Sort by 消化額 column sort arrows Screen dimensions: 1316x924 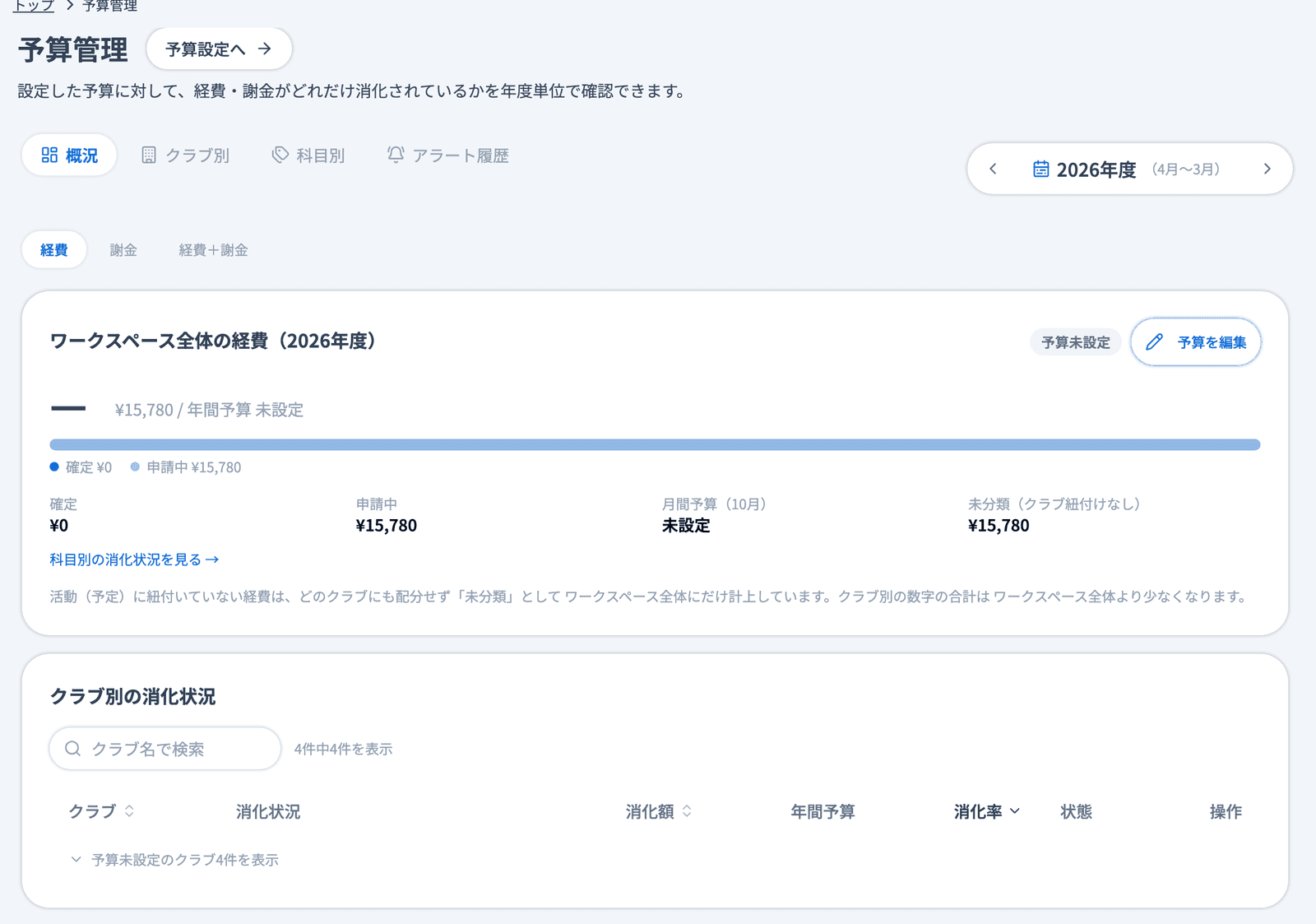pos(687,811)
